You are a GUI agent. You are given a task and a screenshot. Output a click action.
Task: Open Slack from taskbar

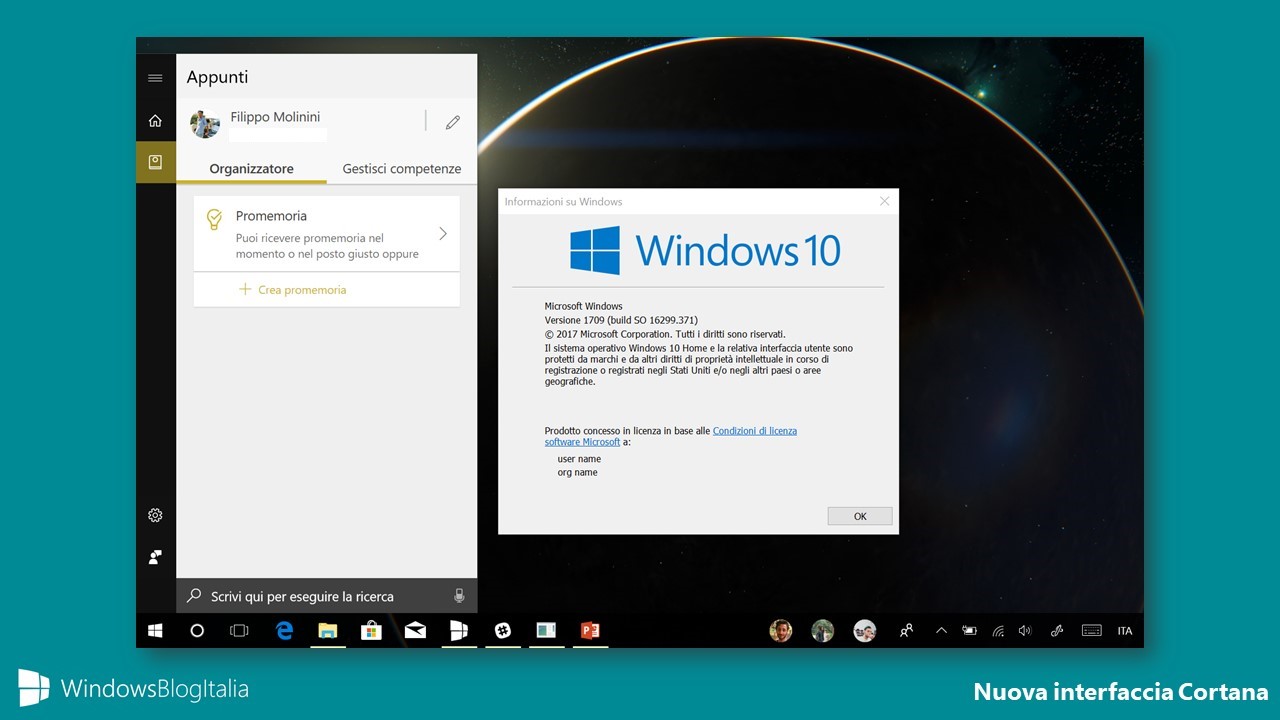point(502,631)
